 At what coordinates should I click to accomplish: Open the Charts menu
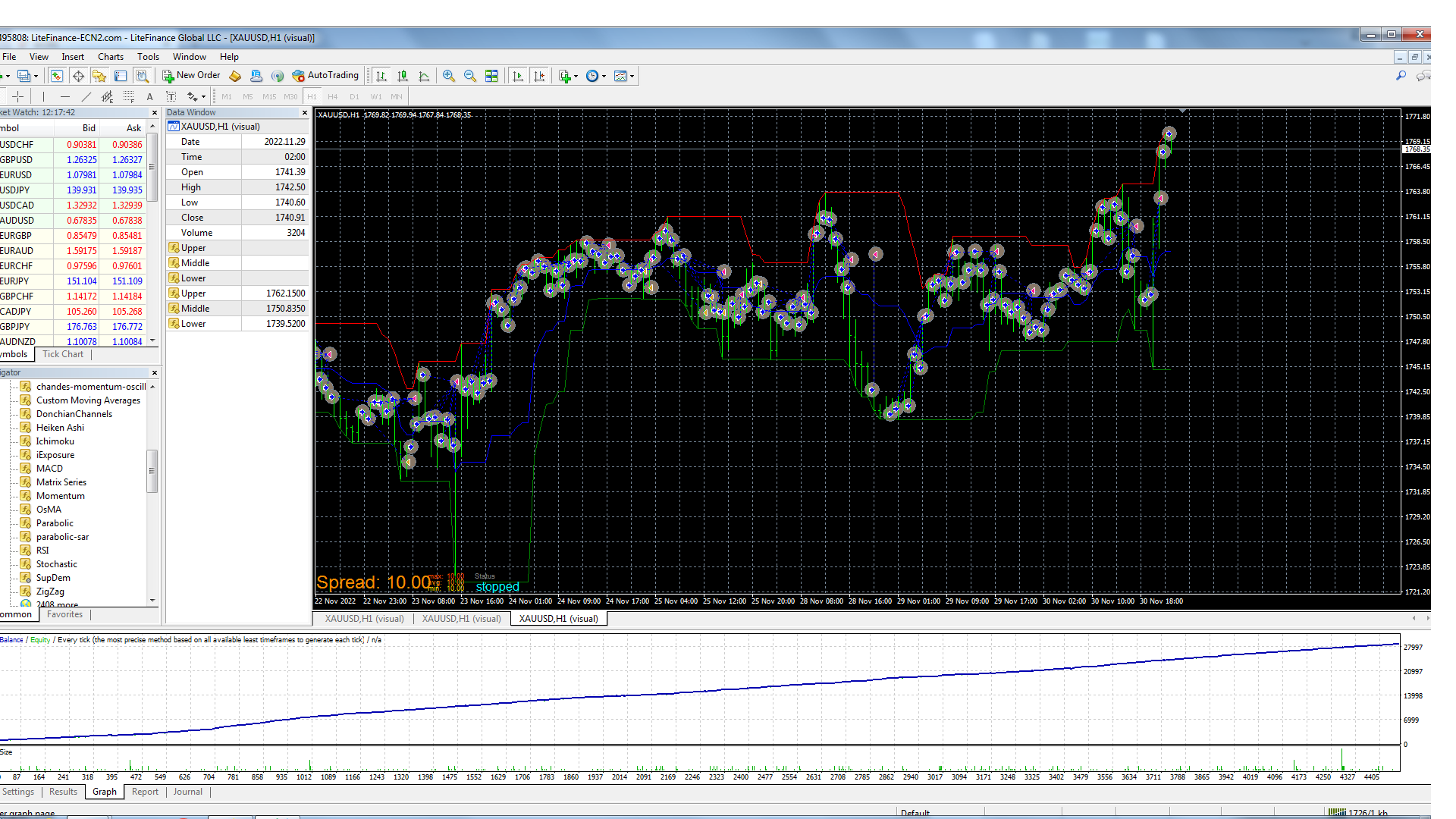point(111,57)
